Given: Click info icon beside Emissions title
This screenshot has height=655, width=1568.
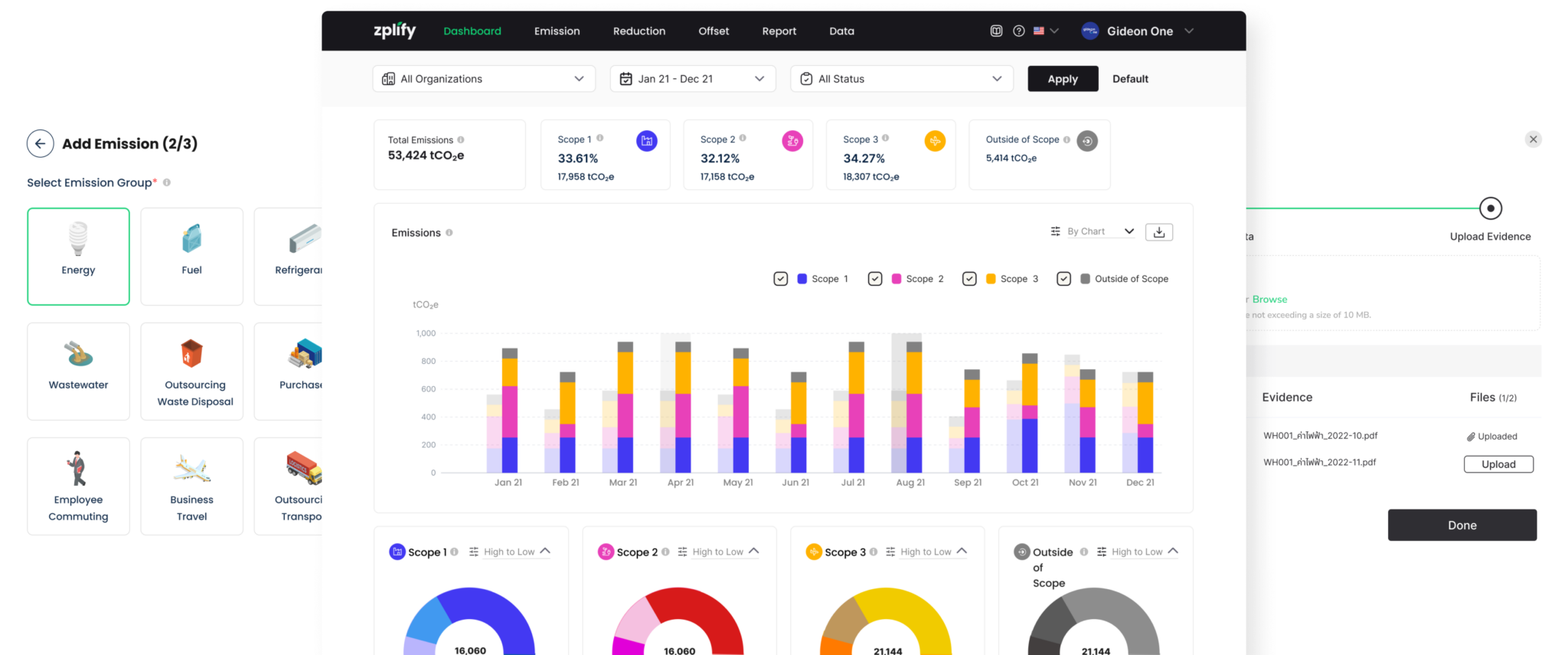Looking at the screenshot, I should coord(449,233).
